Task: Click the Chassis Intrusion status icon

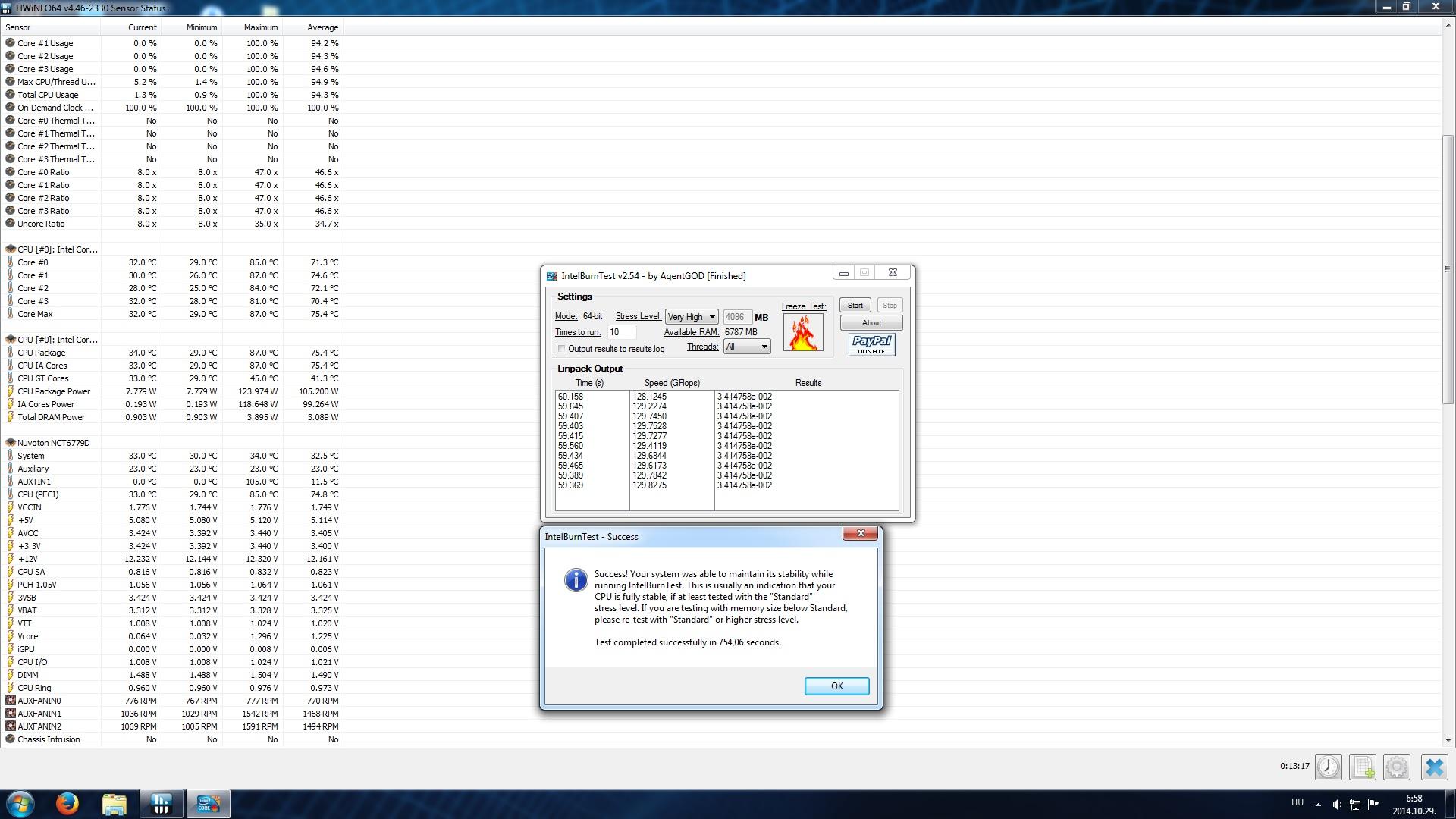Action: (x=11, y=739)
